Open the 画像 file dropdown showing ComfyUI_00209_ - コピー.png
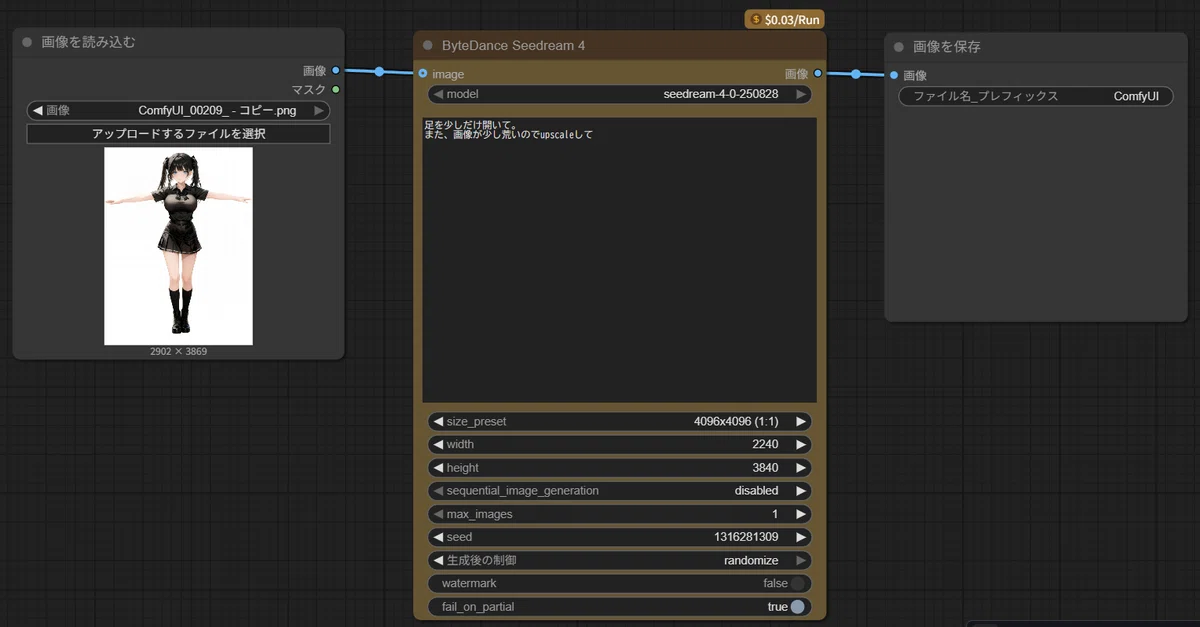This screenshot has width=1200, height=627. (x=178, y=111)
